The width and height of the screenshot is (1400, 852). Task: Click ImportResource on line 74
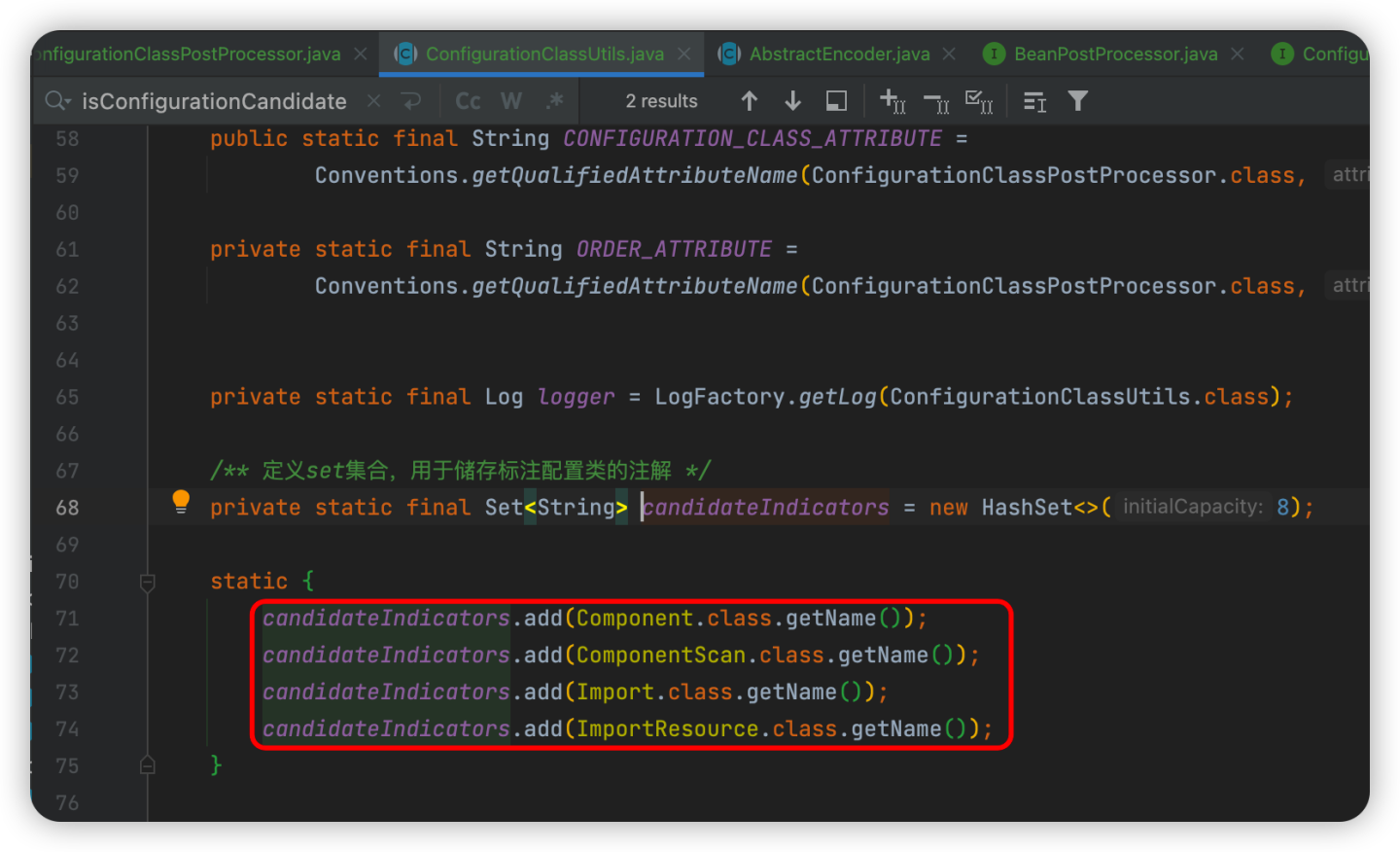click(667, 729)
